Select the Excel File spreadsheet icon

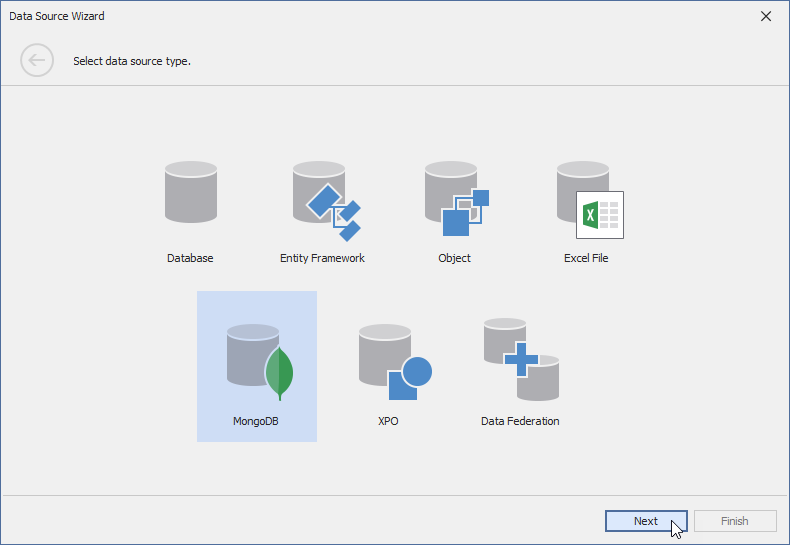click(588, 198)
